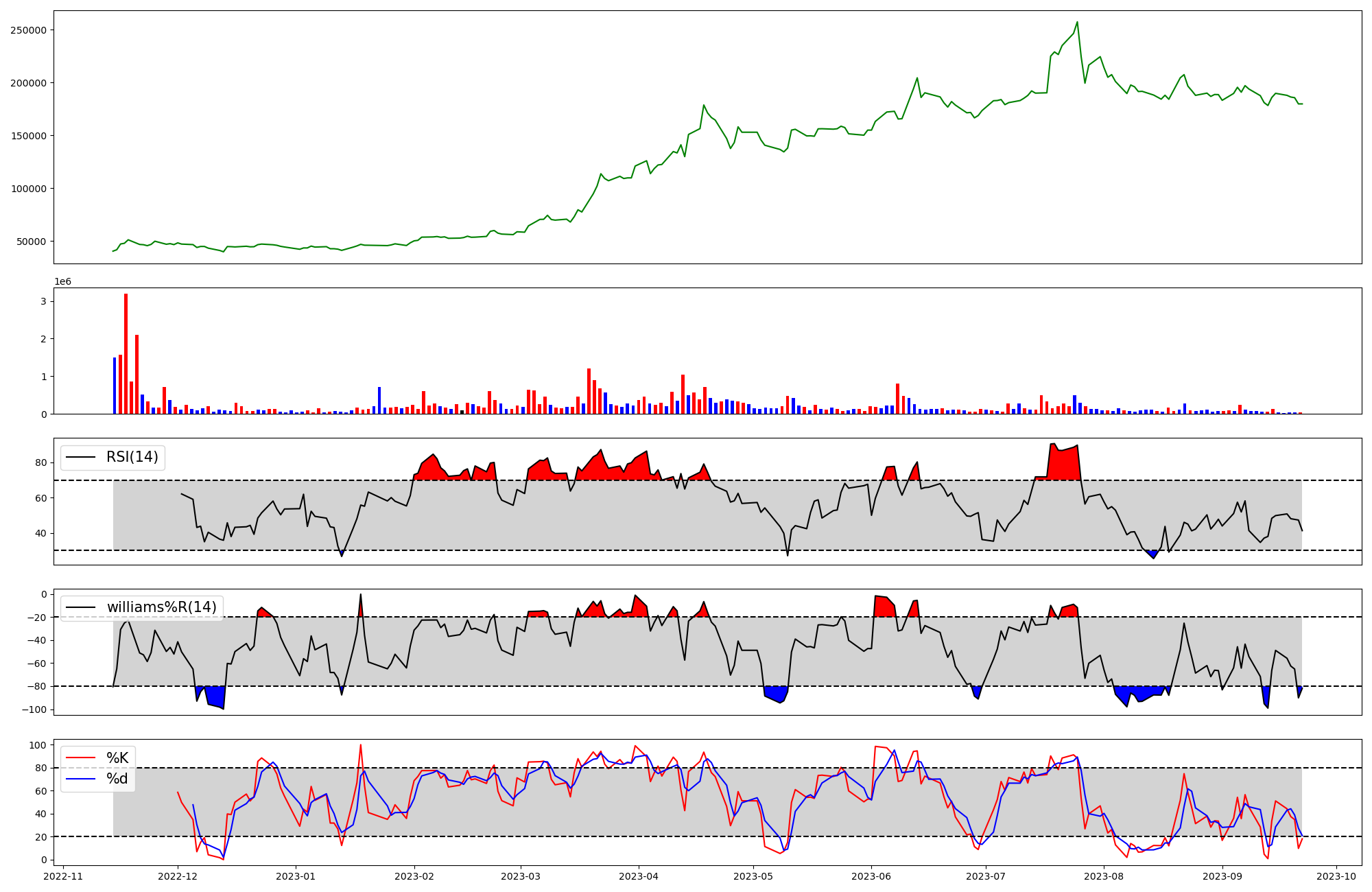This screenshot has height=892, width=1372.
Task: Click the blue %d legend line sample
Action: (80, 779)
